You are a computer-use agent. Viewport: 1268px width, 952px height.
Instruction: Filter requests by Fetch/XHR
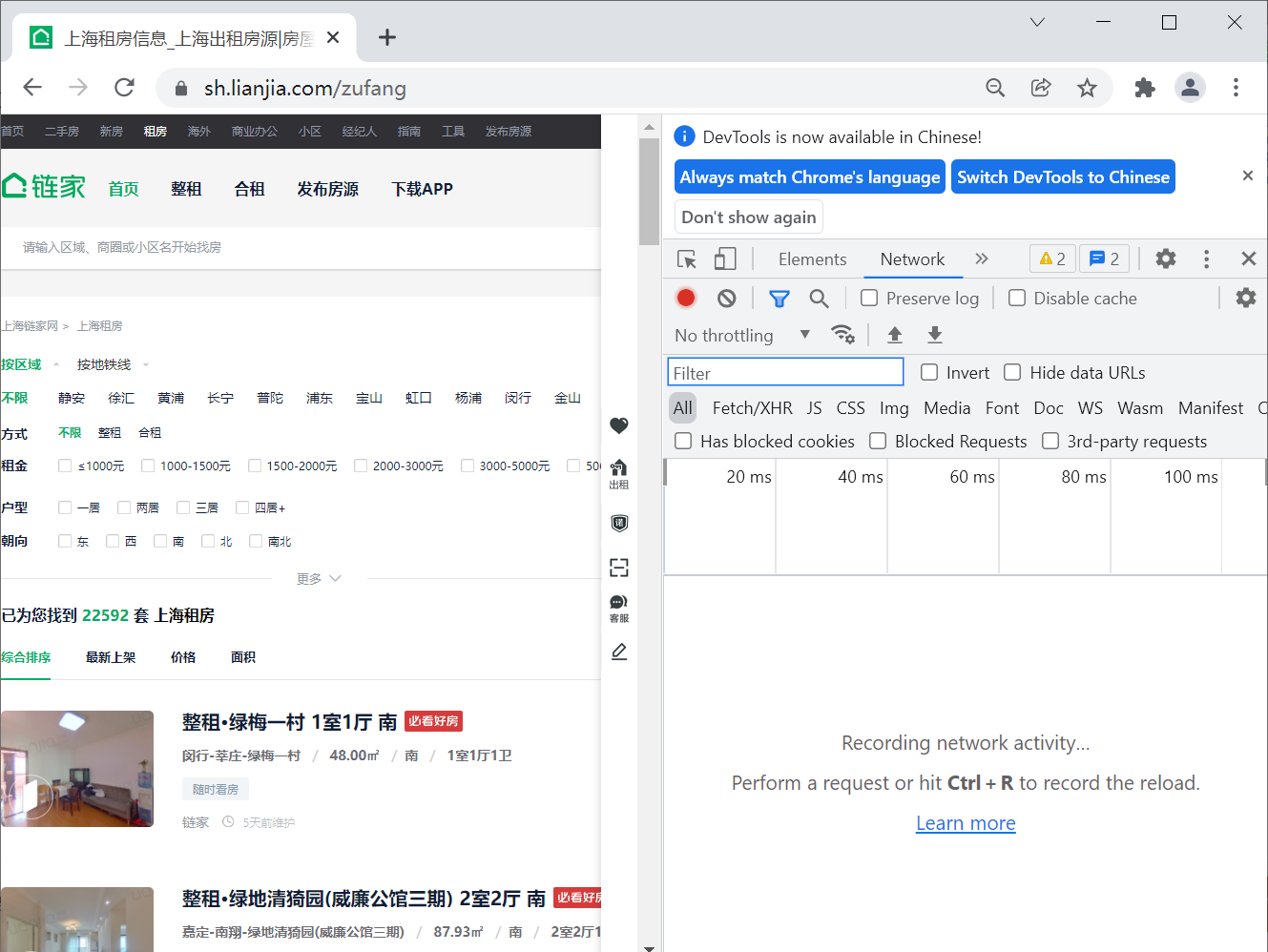click(x=752, y=407)
